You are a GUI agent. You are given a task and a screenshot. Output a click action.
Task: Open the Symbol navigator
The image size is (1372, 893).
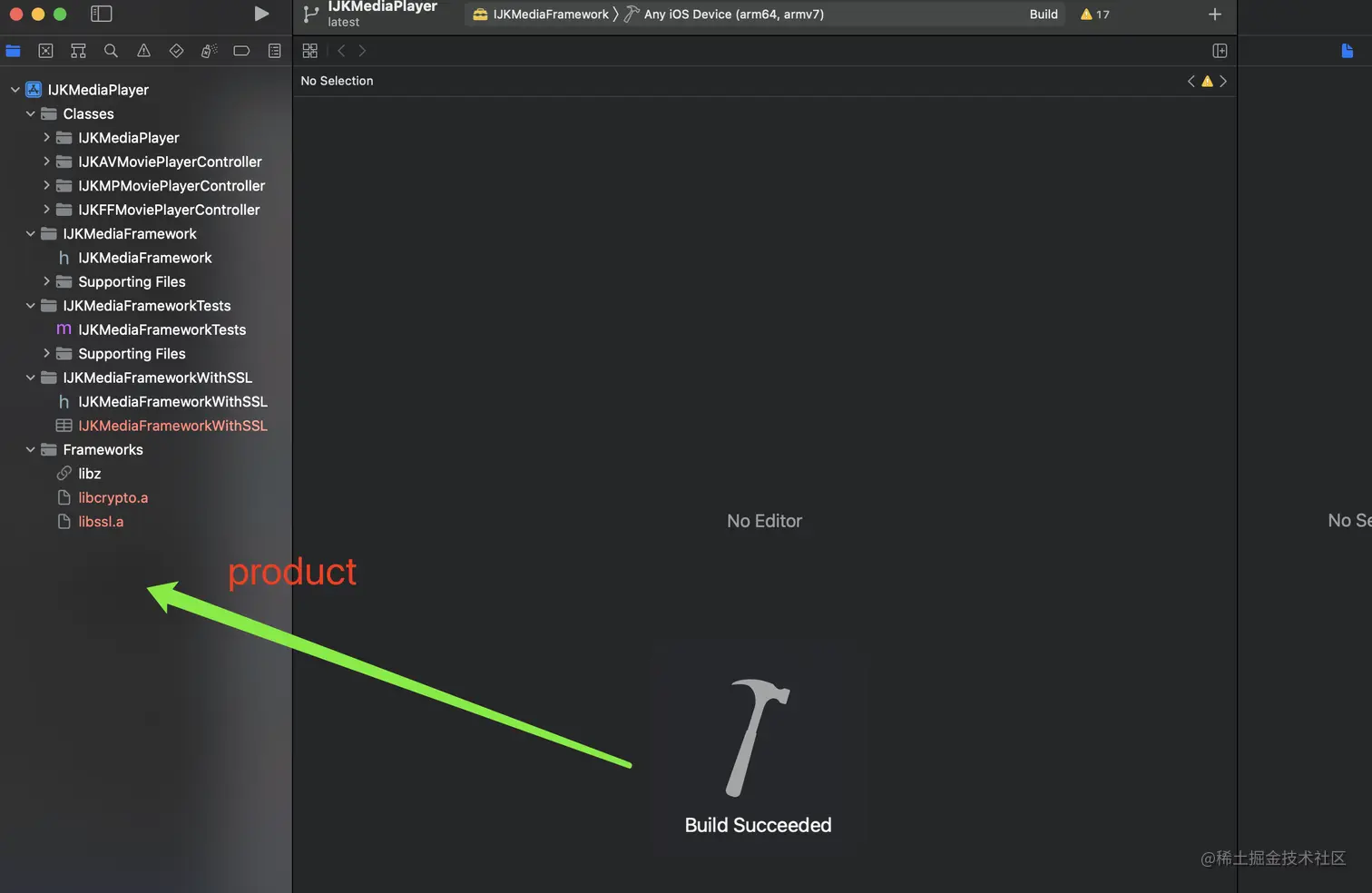click(78, 51)
